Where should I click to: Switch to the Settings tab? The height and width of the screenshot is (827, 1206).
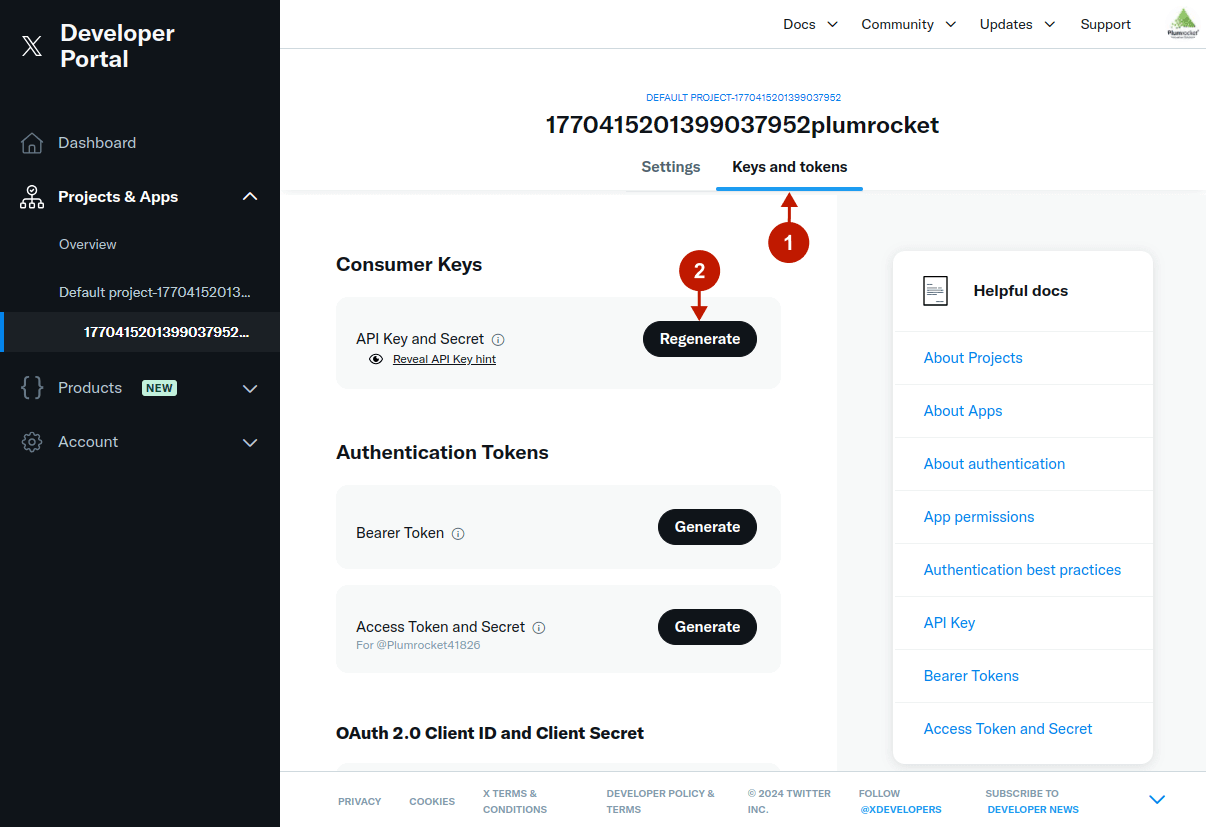coord(671,167)
